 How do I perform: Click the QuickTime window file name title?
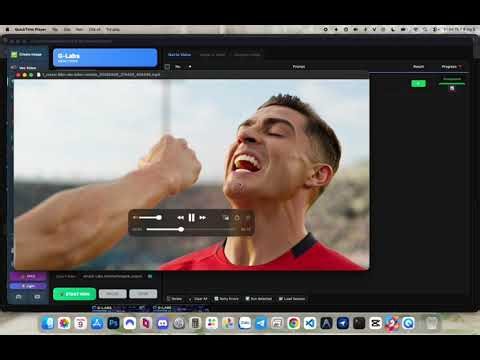coord(101,75)
